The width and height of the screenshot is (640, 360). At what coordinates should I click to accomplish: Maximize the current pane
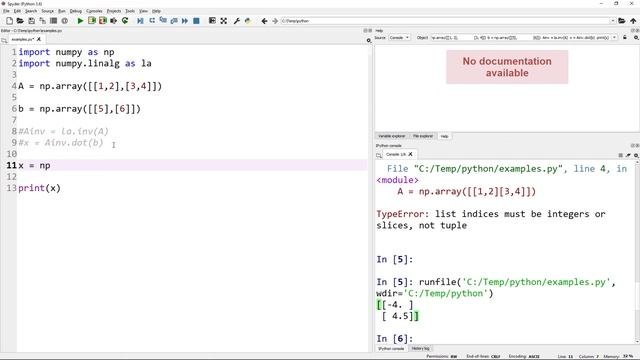point(212,20)
